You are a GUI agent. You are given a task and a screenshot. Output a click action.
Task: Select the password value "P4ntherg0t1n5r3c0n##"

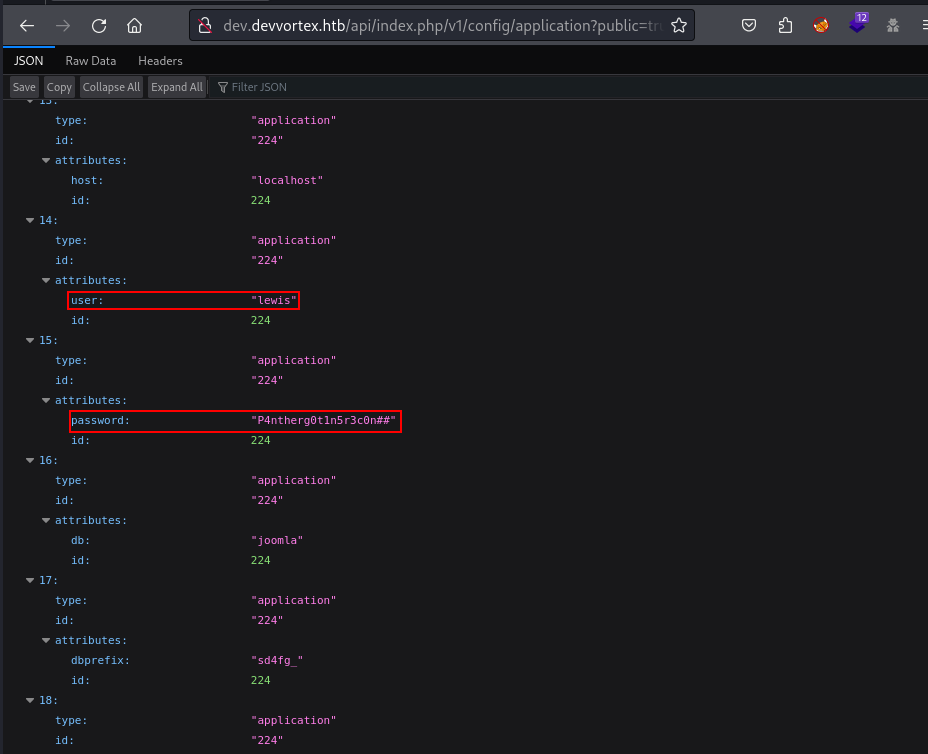tap(323, 420)
